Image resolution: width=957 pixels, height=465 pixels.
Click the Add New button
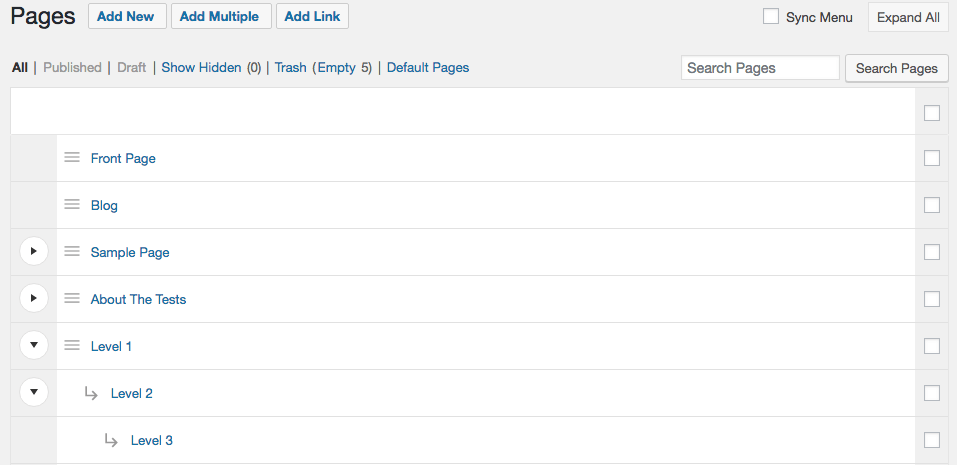pos(126,17)
